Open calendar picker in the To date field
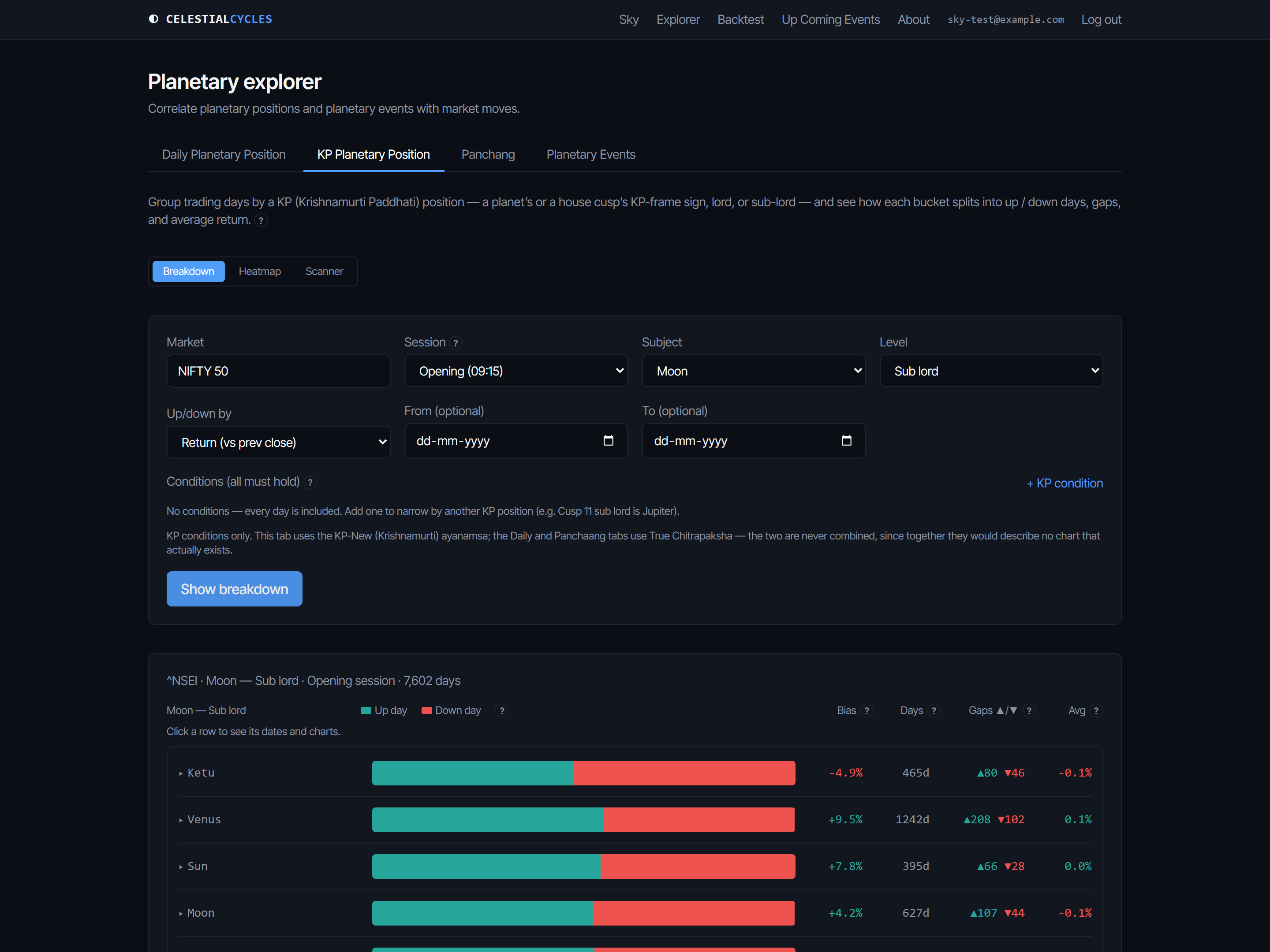Image resolution: width=1270 pixels, height=952 pixels. pyautogui.click(x=846, y=441)
